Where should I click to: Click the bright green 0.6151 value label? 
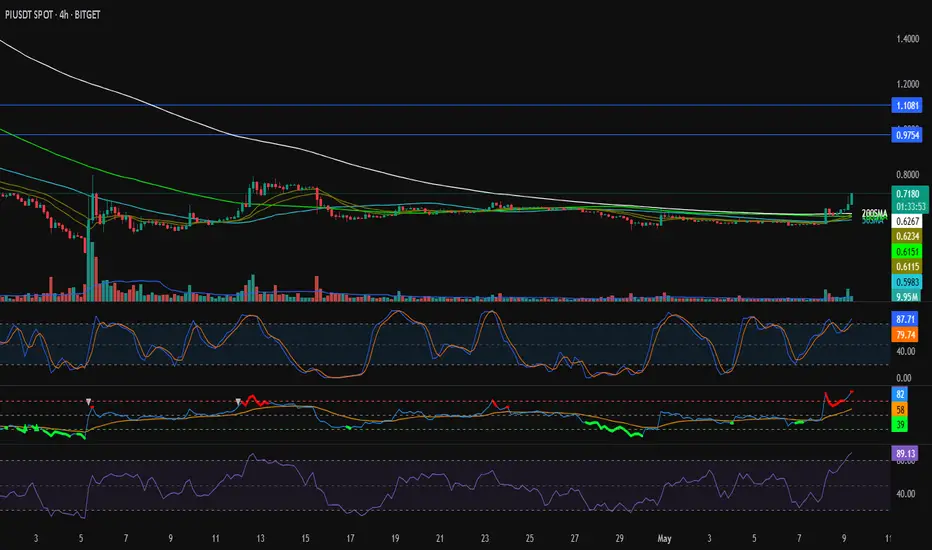pyautogui.click(x=907, y=252)
